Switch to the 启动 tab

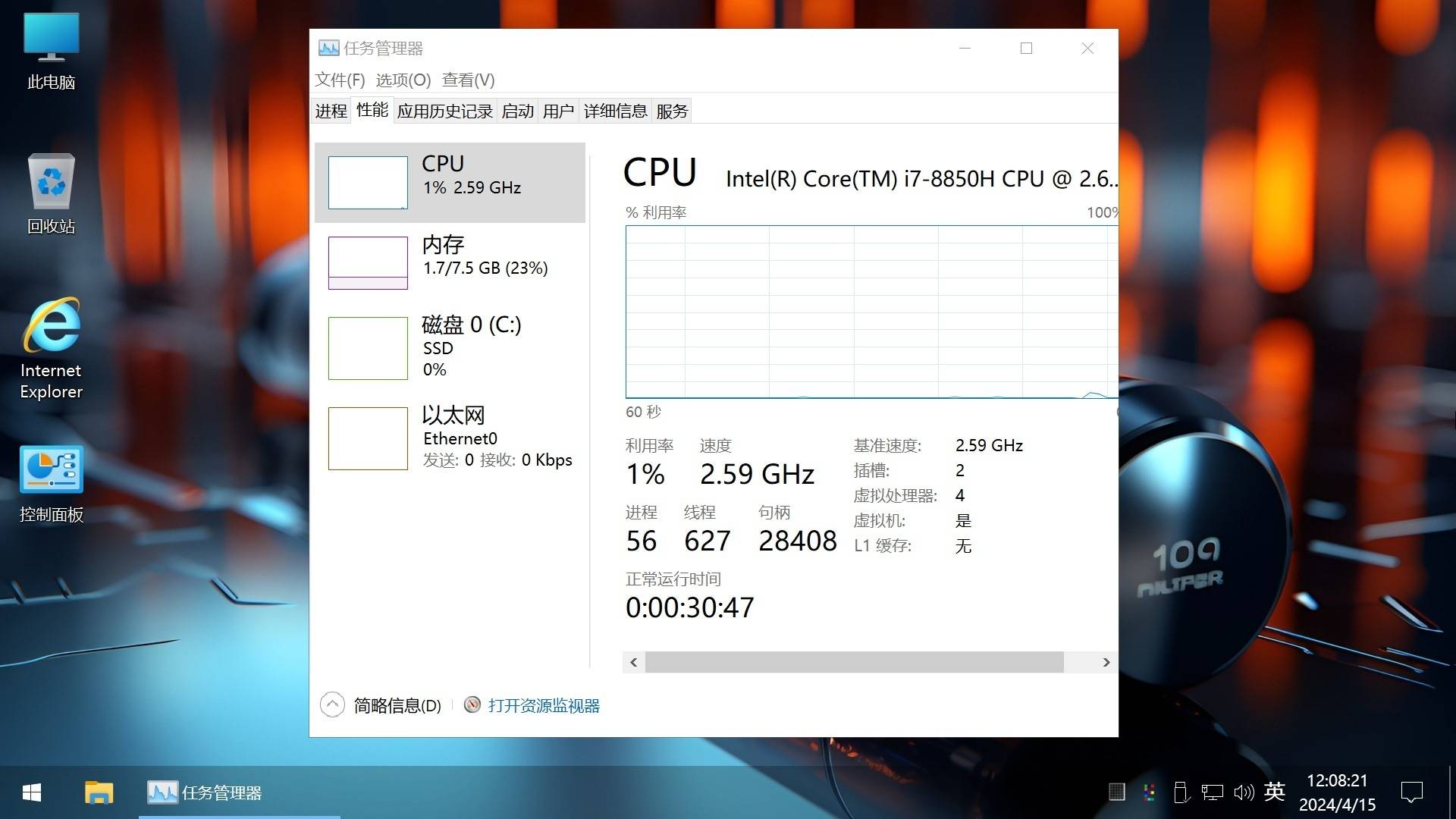[518, 111]
